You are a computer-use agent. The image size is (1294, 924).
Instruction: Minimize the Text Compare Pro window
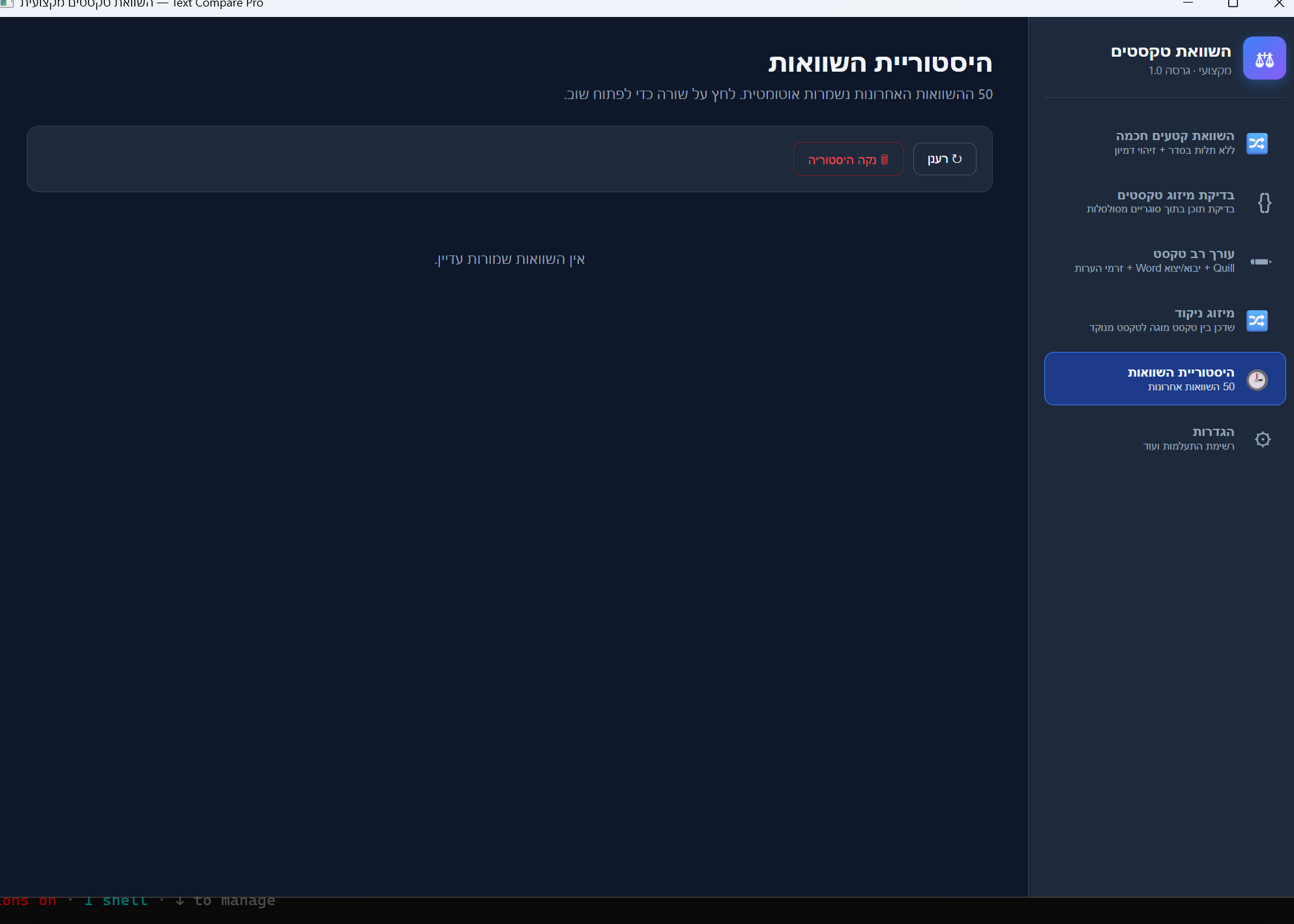[1188, 4]
